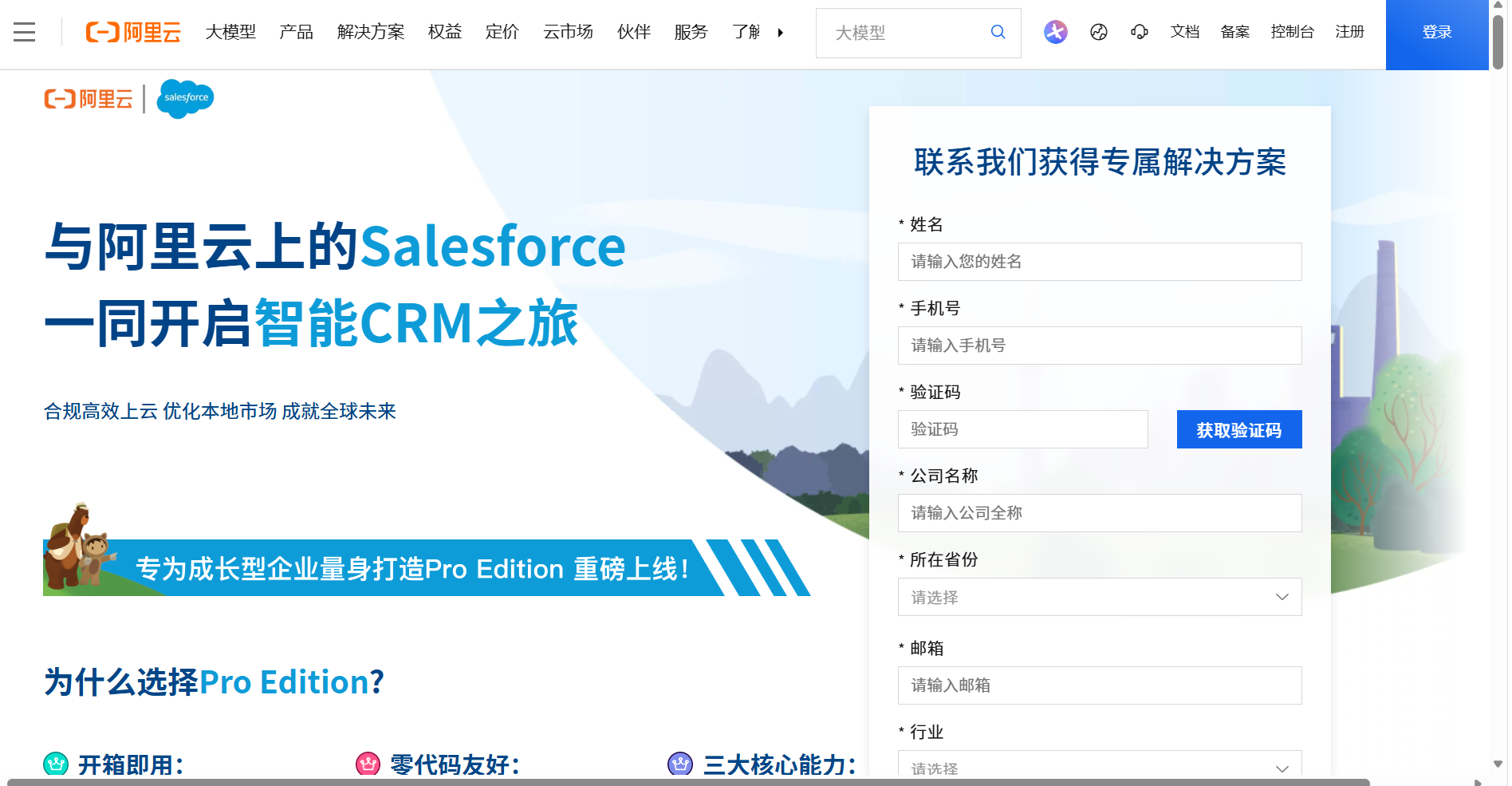Expand the 所在省份 province dropdown
The width and height of the screenshot is (1512, 786).
[1099, 597]
